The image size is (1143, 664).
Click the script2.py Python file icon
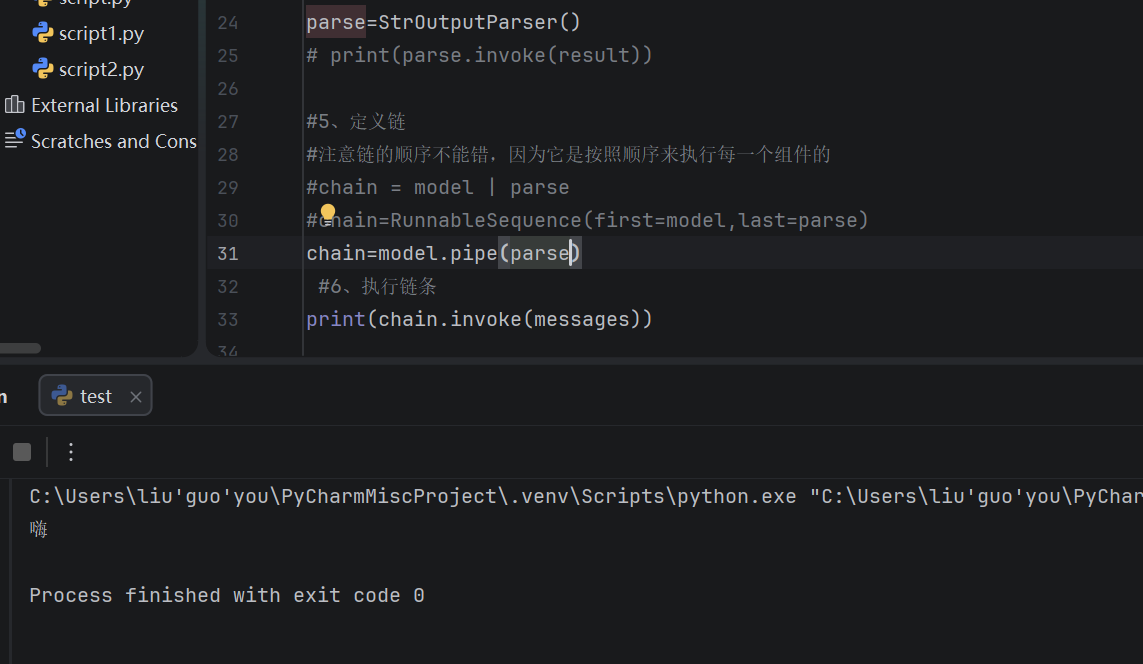(x=43, y=69)
